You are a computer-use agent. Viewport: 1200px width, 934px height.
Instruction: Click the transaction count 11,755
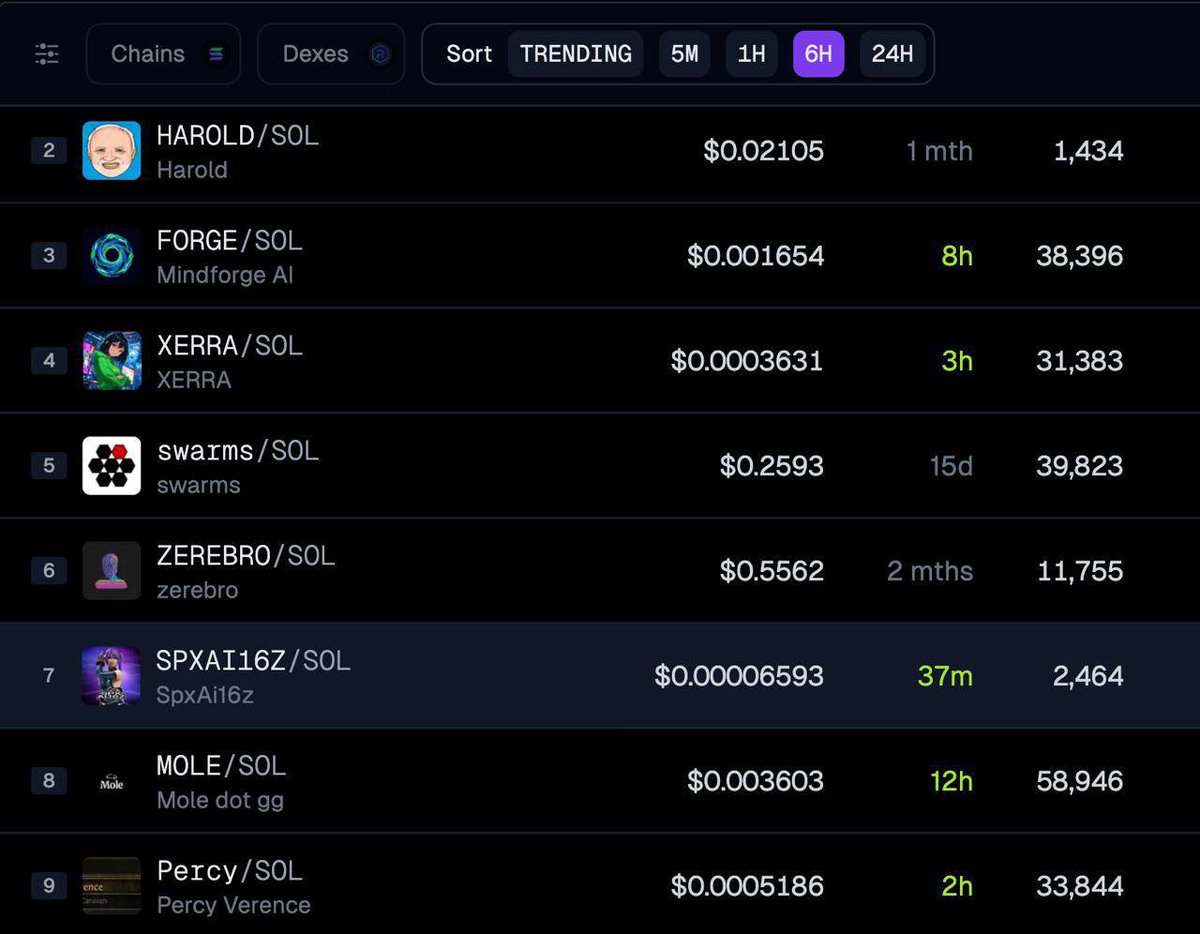[x=1080, y=571]
